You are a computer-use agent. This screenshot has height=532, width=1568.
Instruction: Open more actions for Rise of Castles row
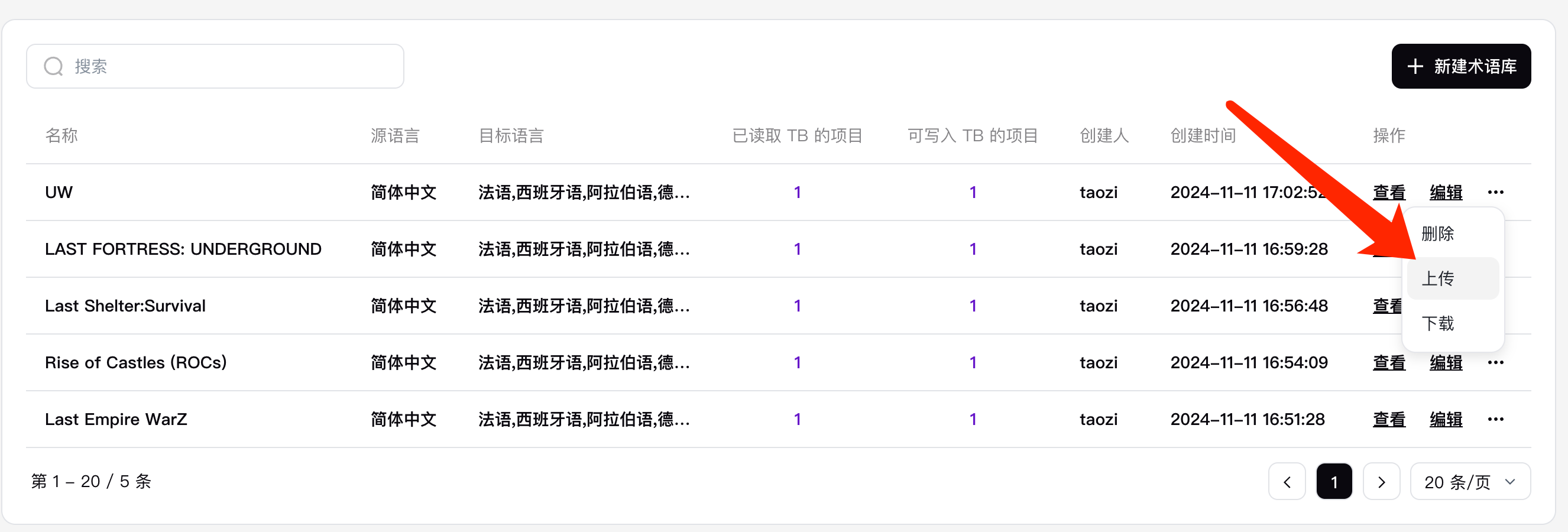pos(1495,363)
